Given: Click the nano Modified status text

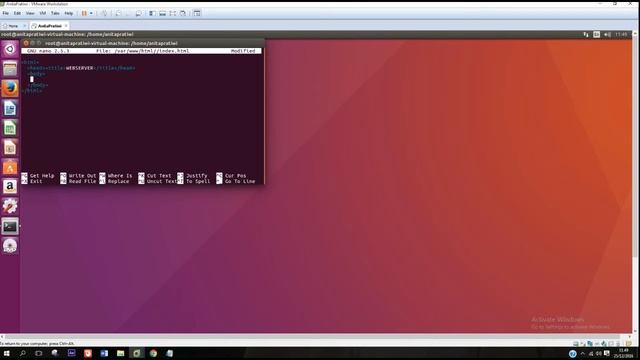Looking at the screenshot, I should coord(243,51).
